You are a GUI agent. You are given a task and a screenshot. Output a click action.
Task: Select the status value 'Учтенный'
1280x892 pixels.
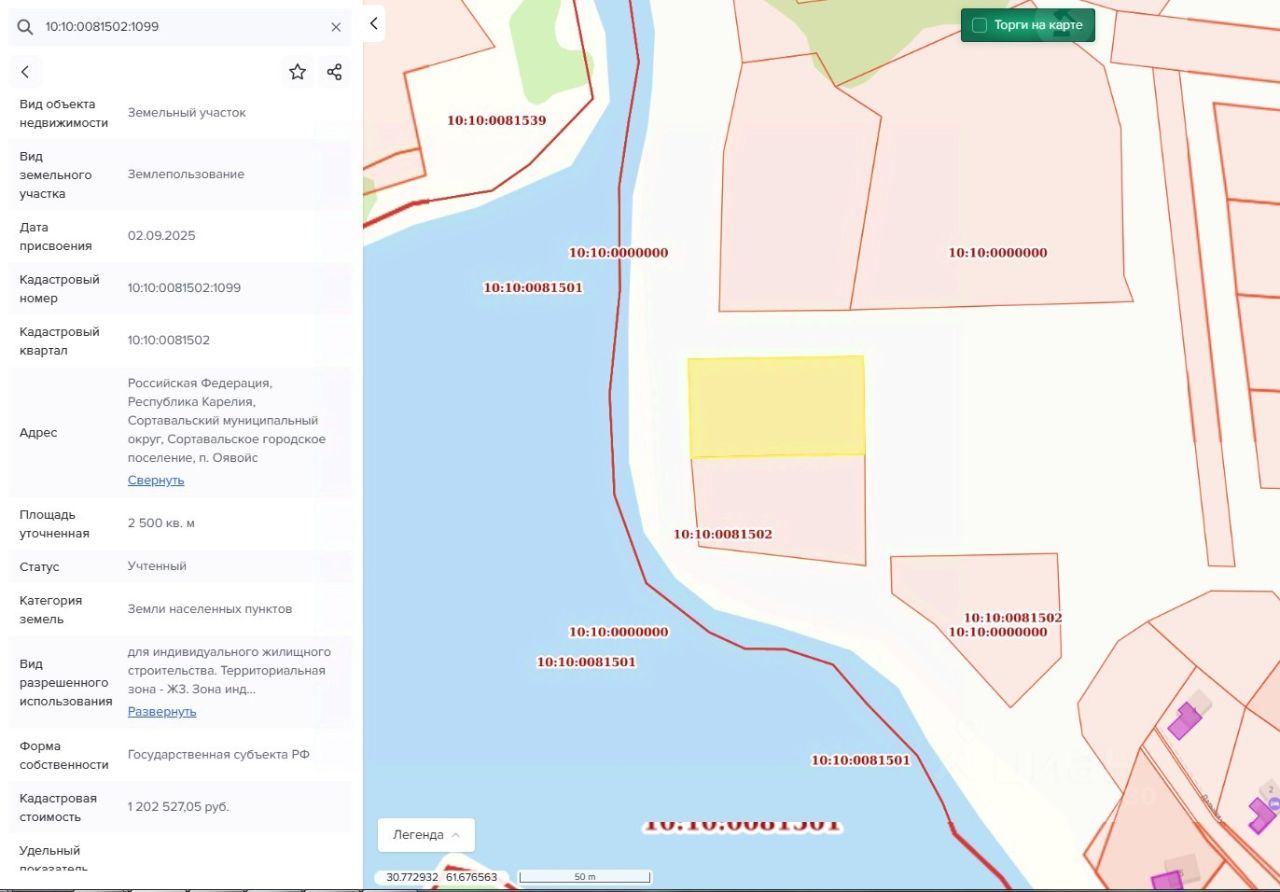(157, 566)
